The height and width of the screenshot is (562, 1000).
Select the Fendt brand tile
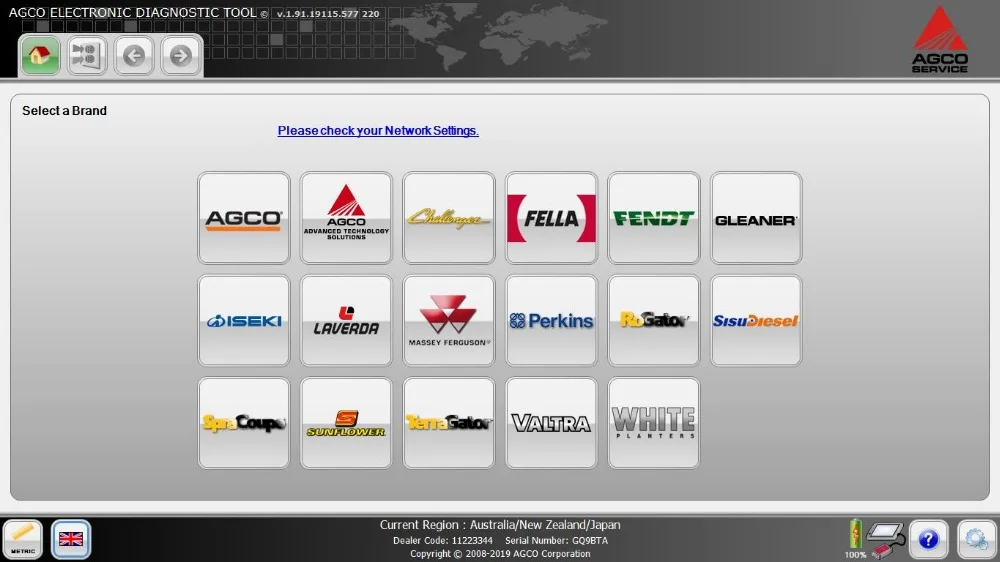pyautogui.click(x=654, y=218)
